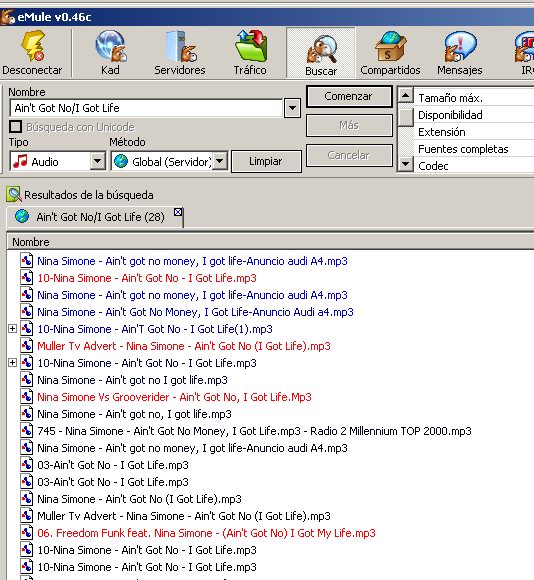The height and width of the screenshot is (580, 534).
Task: Click the globe icon on the search results tab
Action: 22,216
